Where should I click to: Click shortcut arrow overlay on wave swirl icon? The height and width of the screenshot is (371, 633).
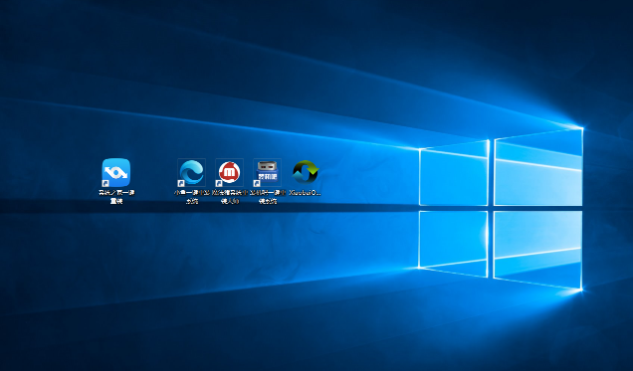tap(181, 183)
